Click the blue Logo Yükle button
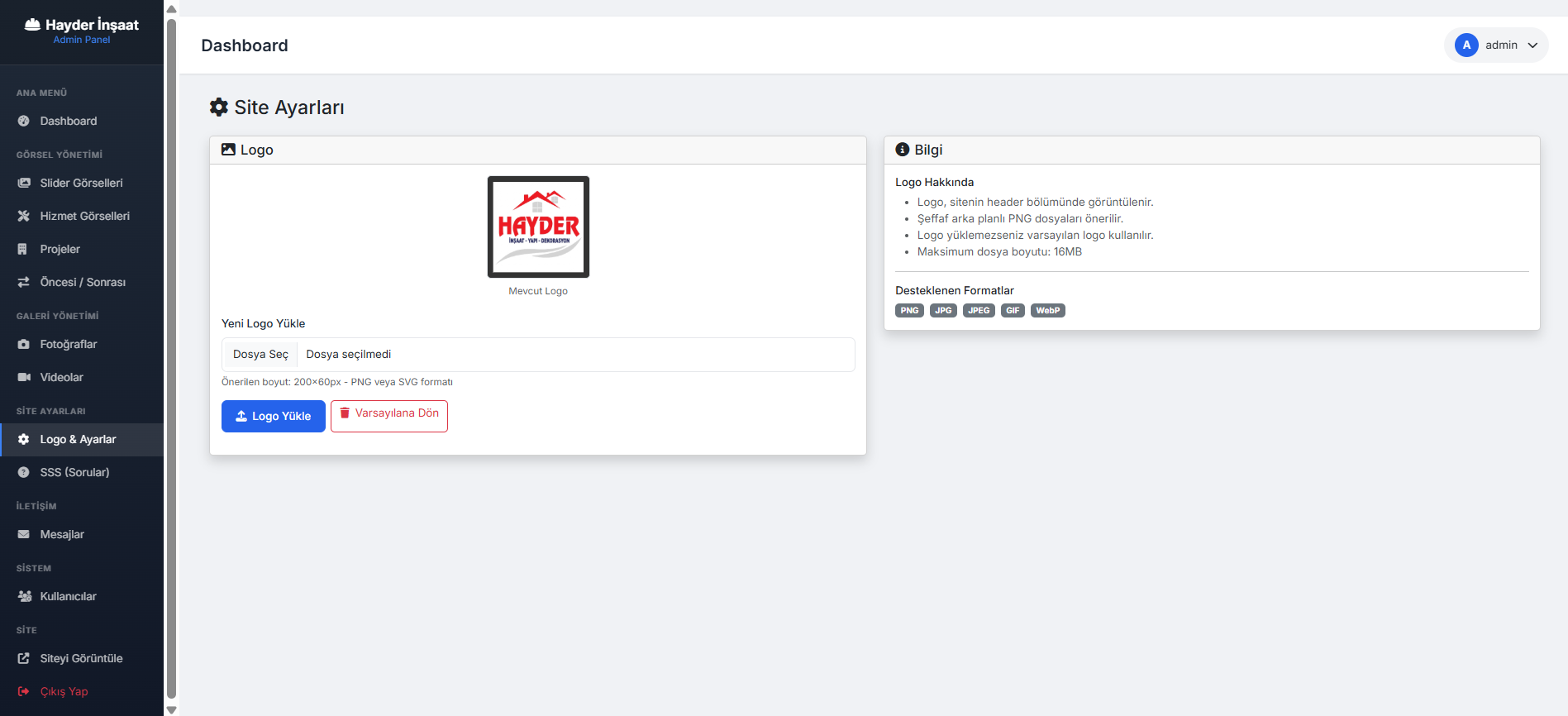The height and width of the screenshot is (716, 1568). coord(274,416)
